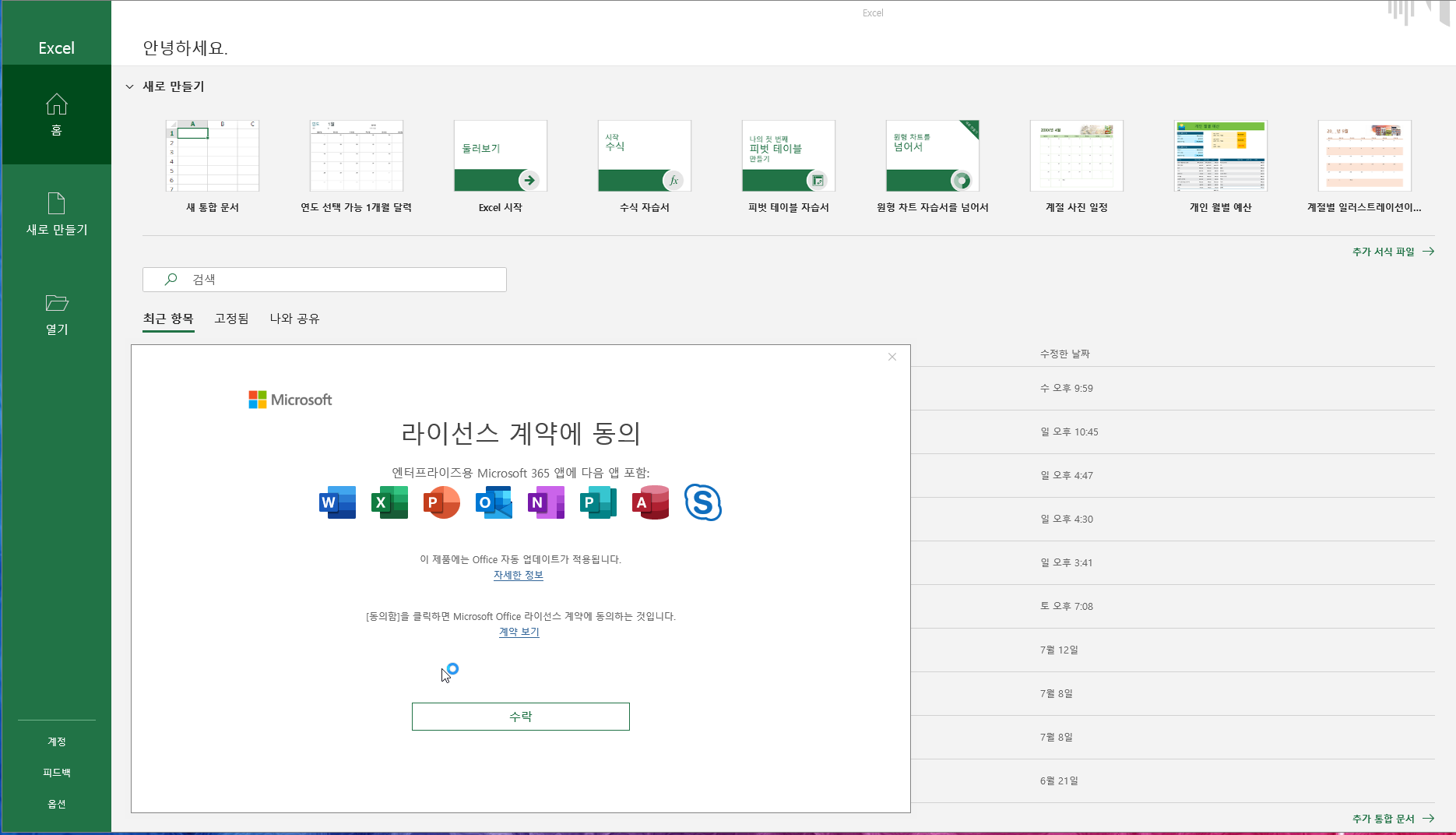Click the PowerPoint app icon in dialog
This screenshot has height=835, width=1456.
[441, 502]
